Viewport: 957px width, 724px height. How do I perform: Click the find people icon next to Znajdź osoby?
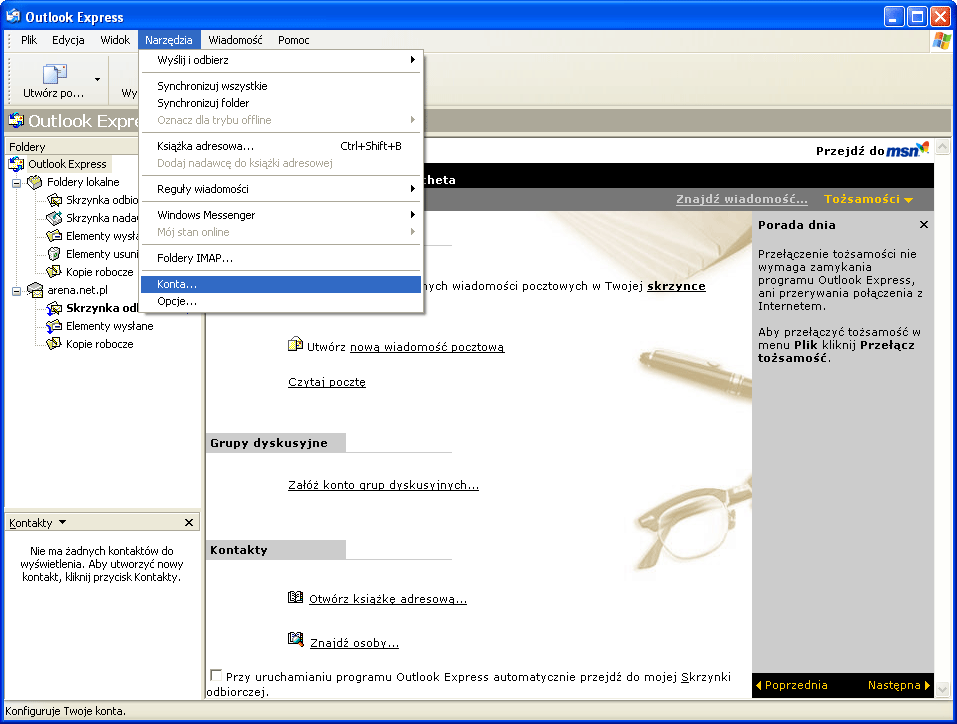click(295, 639)
